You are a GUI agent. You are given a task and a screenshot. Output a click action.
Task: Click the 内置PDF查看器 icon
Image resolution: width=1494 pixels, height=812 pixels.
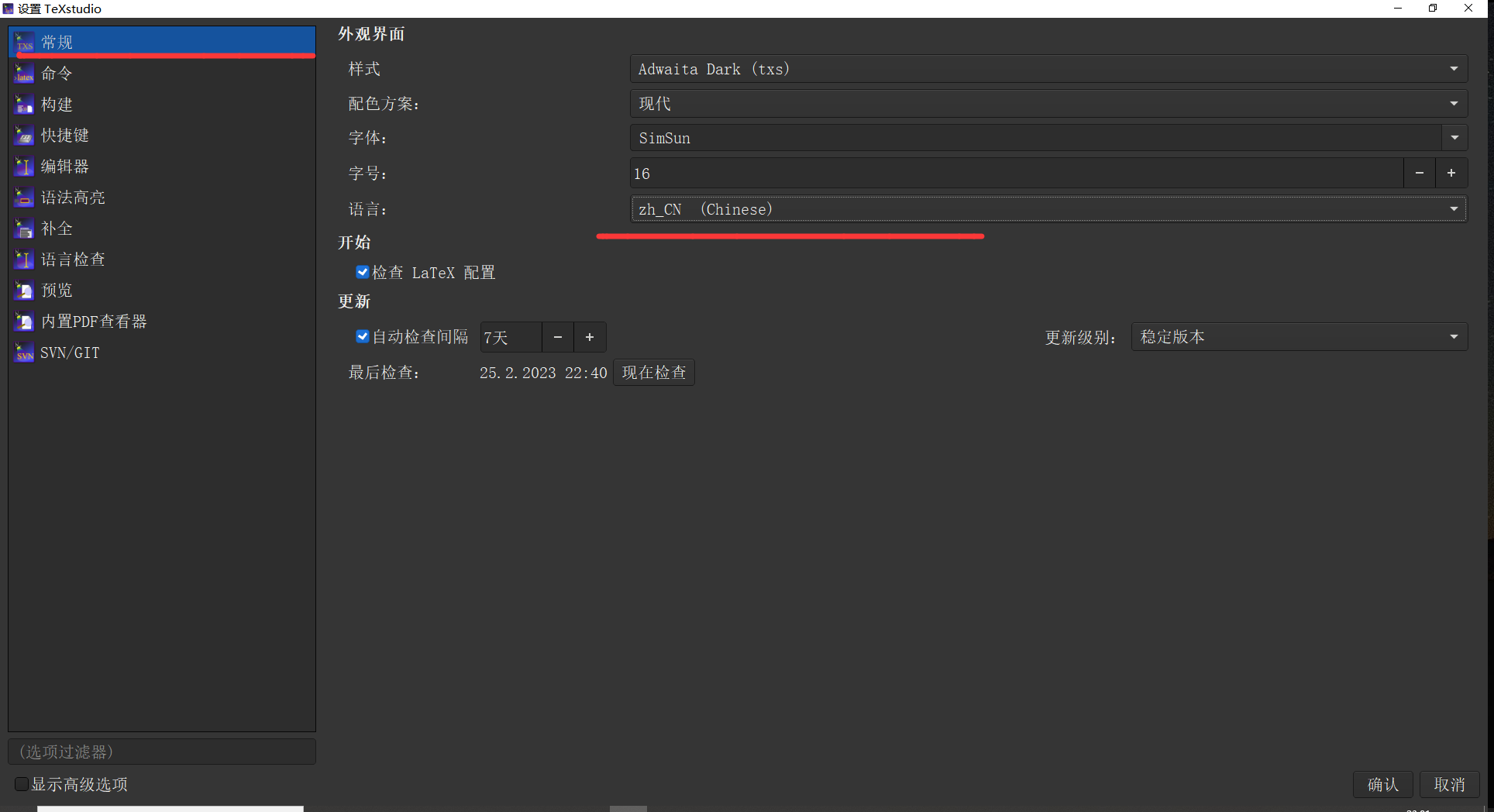click(x=25, y=322)
